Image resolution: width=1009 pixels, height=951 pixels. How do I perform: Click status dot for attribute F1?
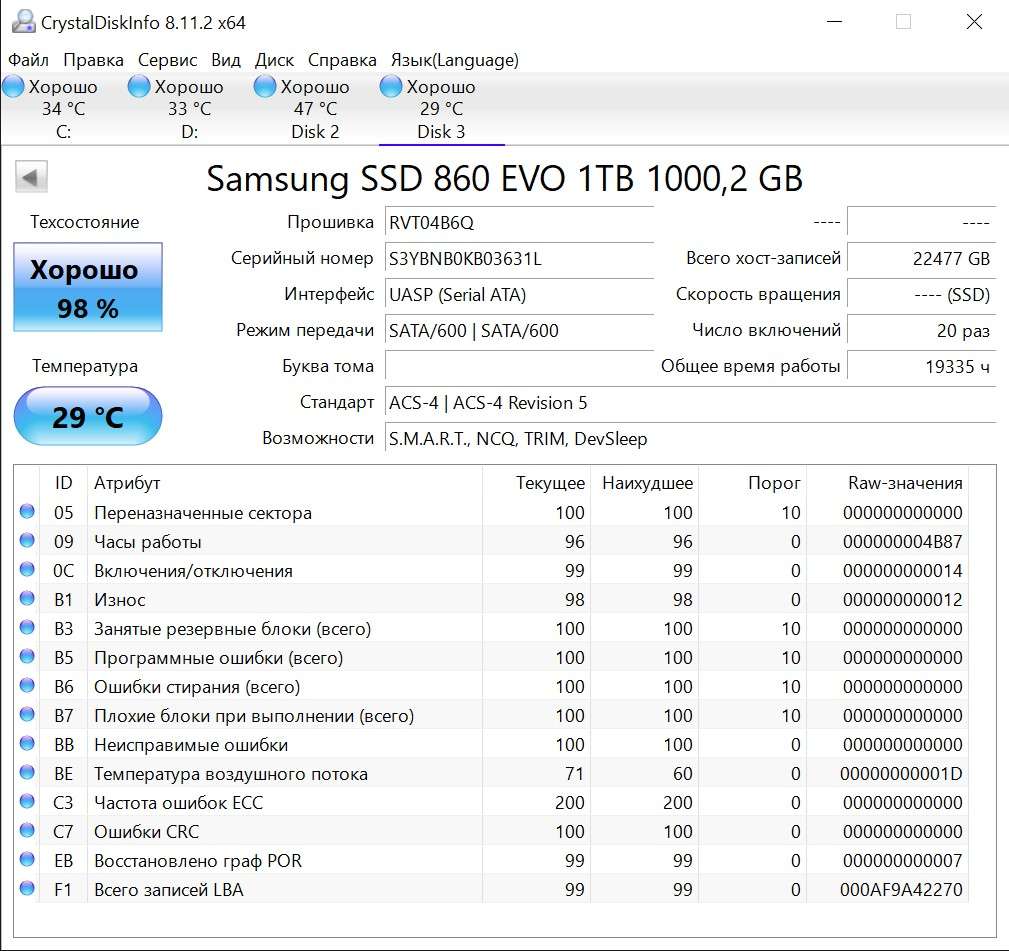pyautogui.click(x=27, y=888)
